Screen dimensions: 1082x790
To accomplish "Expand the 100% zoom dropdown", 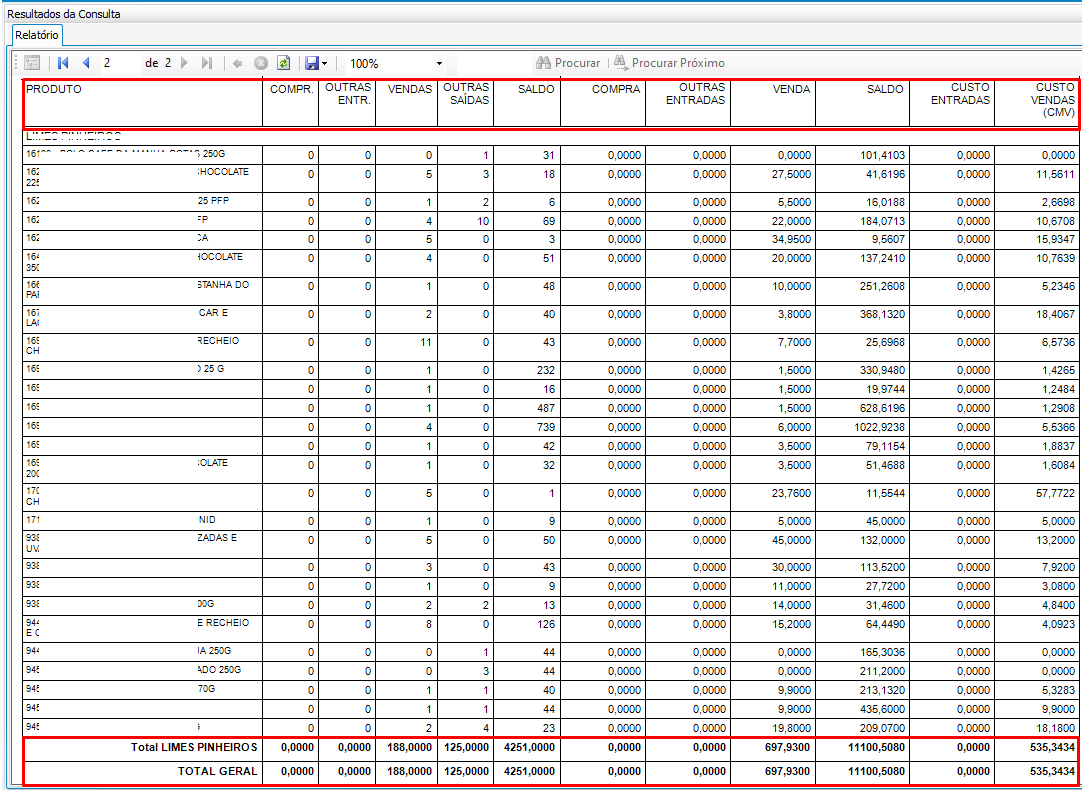I will 439,63.
